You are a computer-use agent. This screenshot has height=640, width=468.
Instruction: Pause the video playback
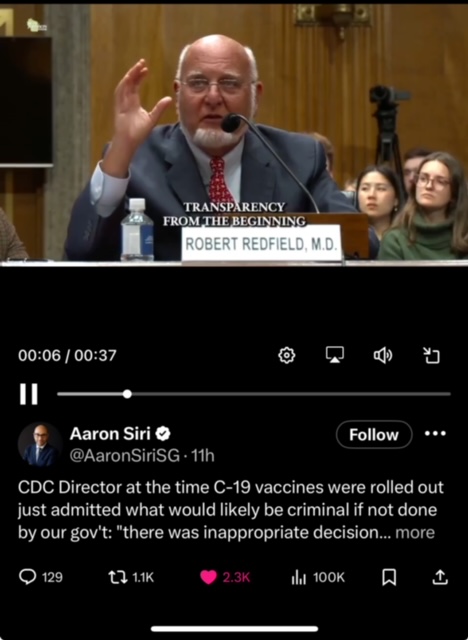click(x=29, y=394)
